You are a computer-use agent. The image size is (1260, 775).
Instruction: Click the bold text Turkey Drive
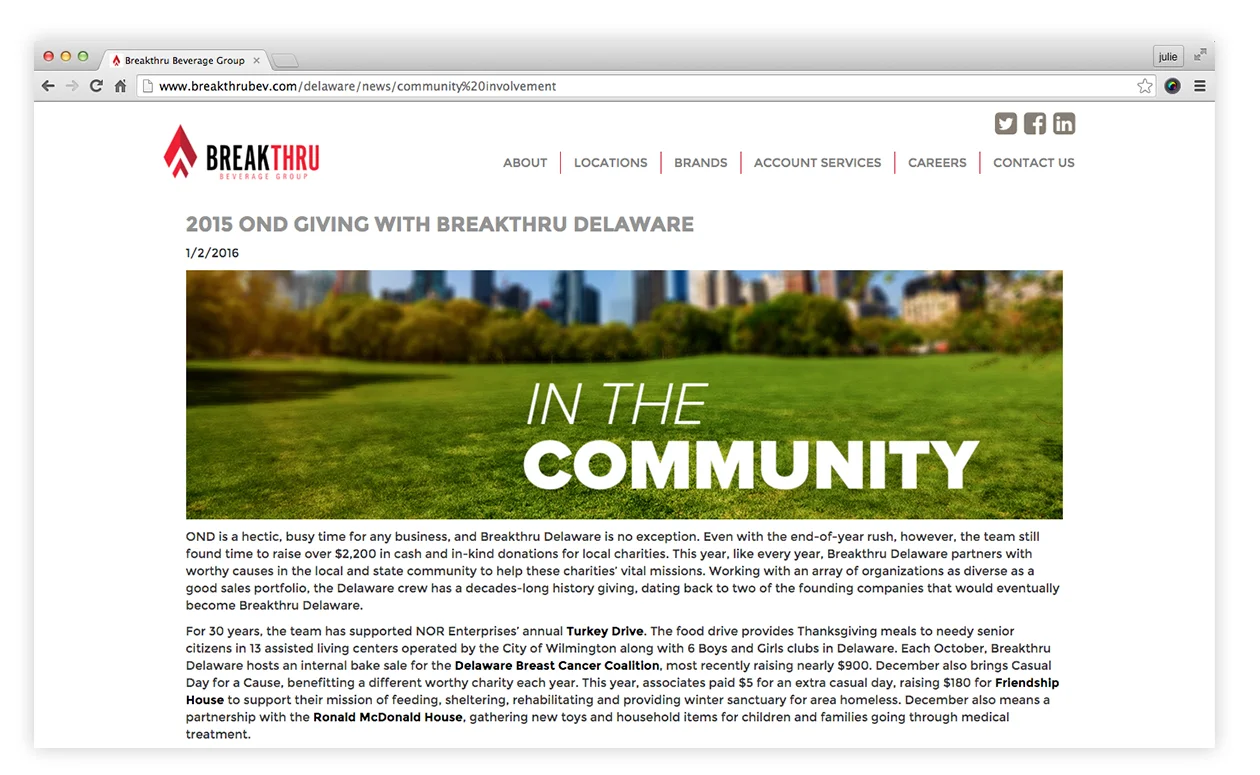coord(605,631)
